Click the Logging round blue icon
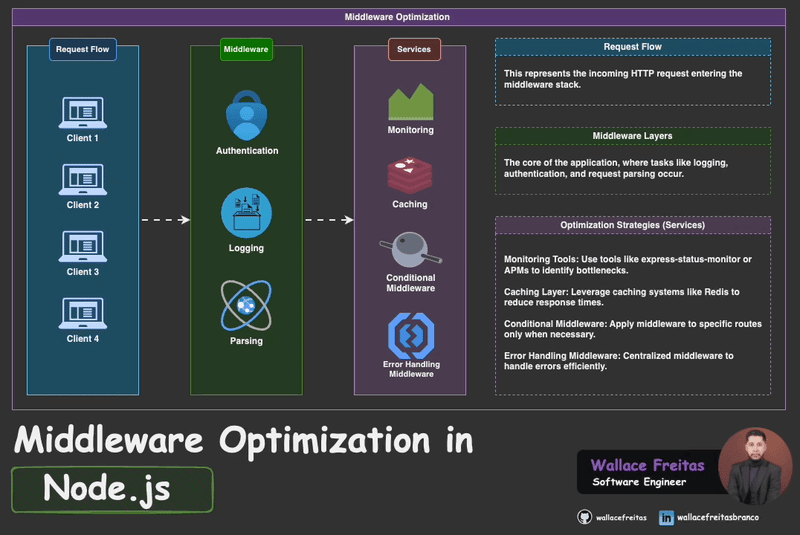Viewport: 800px width, 535px height. point(246,213)
